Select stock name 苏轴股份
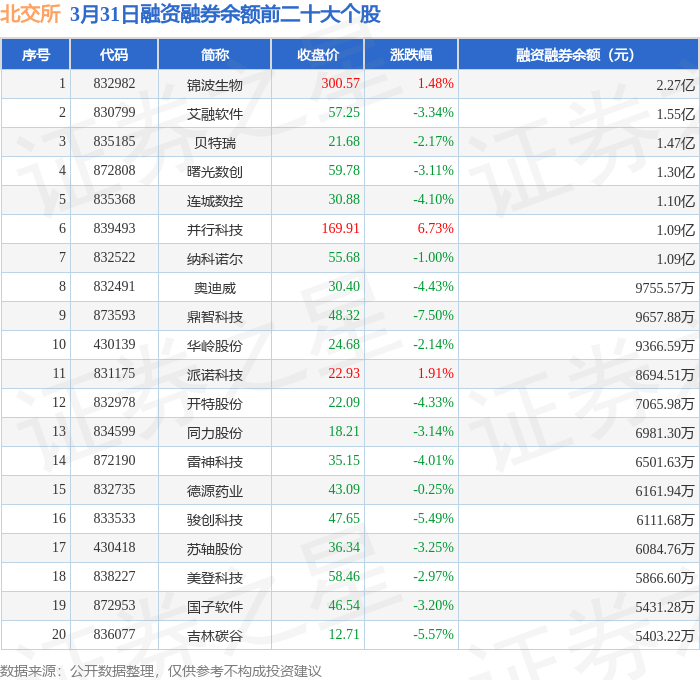The image size is (700, 680). pyautogui.click(x=215, y=549)
